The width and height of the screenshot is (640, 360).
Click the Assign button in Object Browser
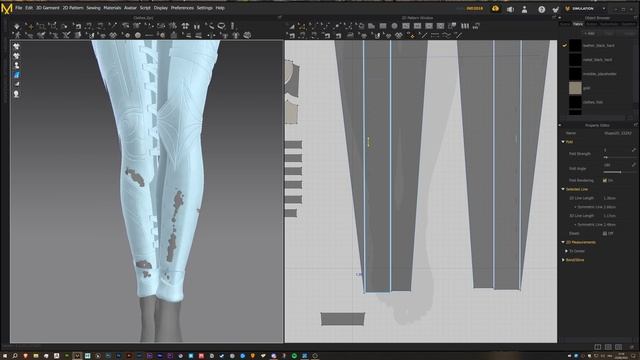[x=629, y=33]
